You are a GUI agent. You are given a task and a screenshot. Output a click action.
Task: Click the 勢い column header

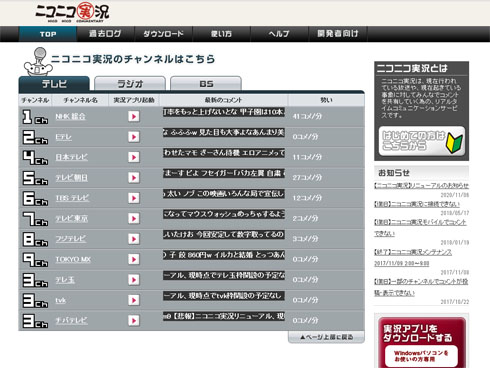tap(326, 100)
